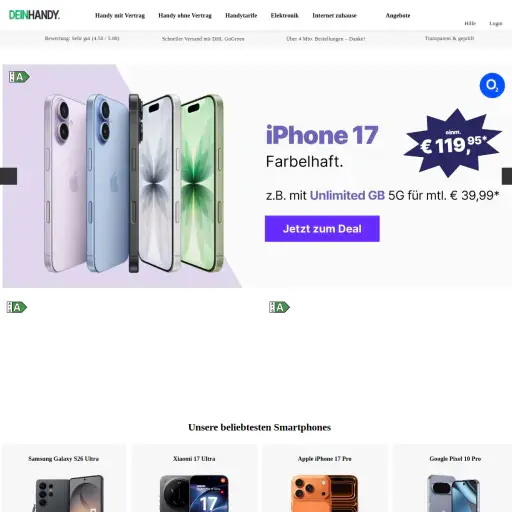Click the €119,95 price starburst badge
This screenshot has width=512, height=512.
coord(453,143)
